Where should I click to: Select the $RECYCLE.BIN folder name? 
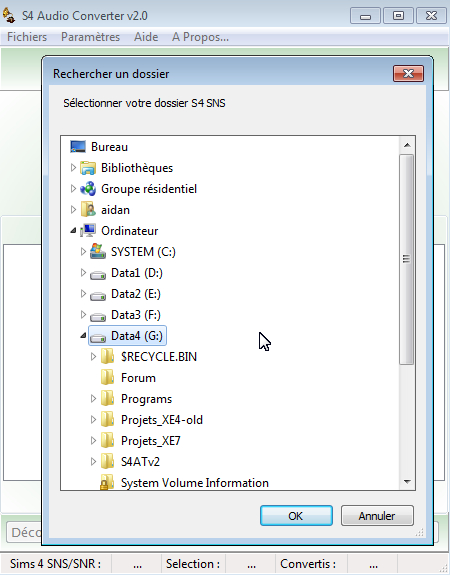click(159, 357)
